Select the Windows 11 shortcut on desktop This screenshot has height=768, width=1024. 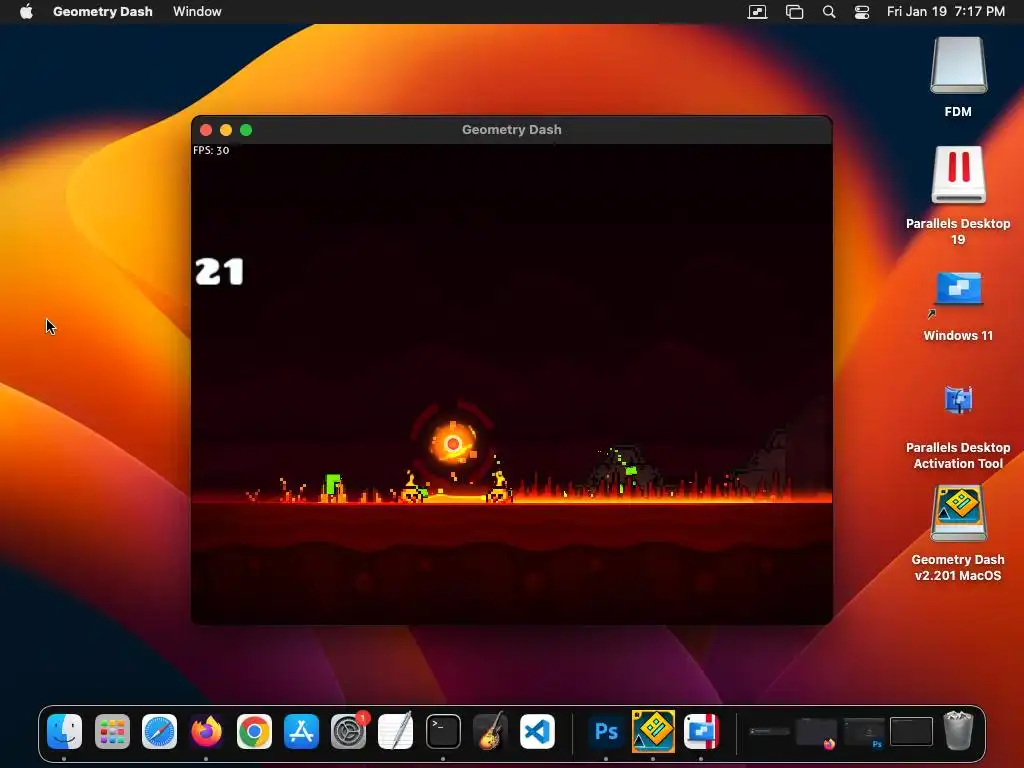click(958, 289)
